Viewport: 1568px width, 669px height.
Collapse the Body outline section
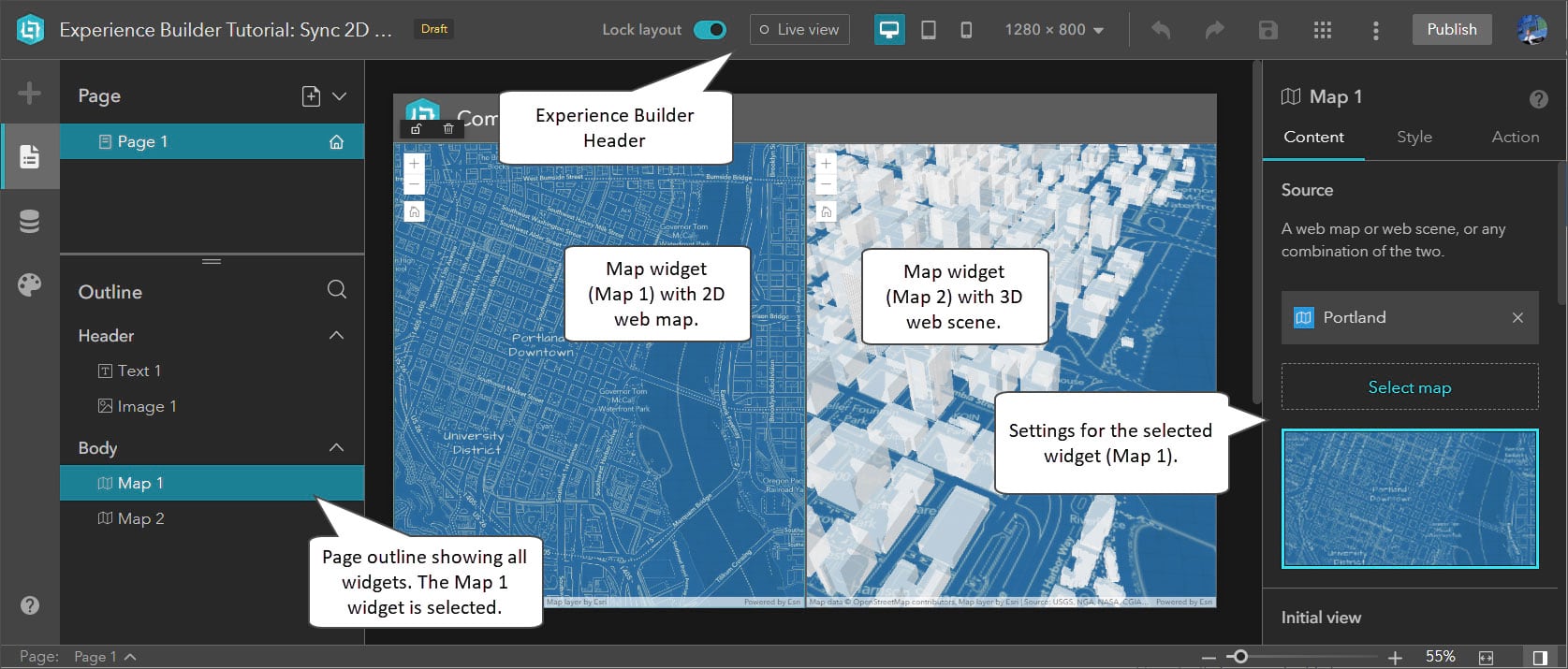[336, 447]
